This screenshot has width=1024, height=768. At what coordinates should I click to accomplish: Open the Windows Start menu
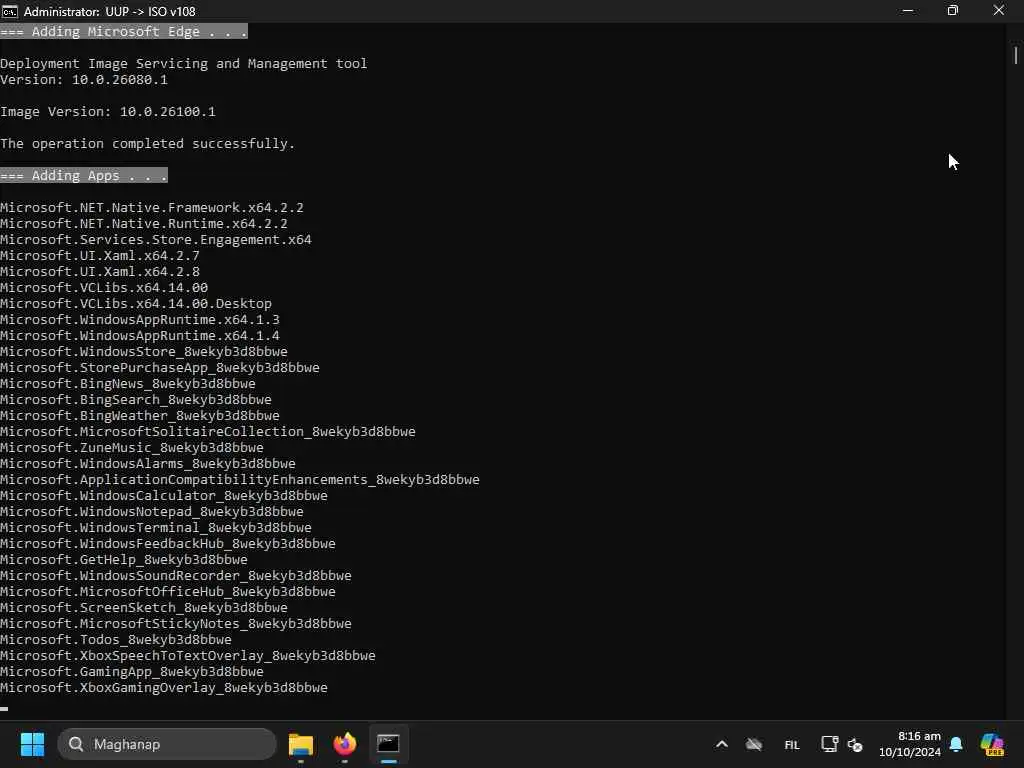[32, 744]
